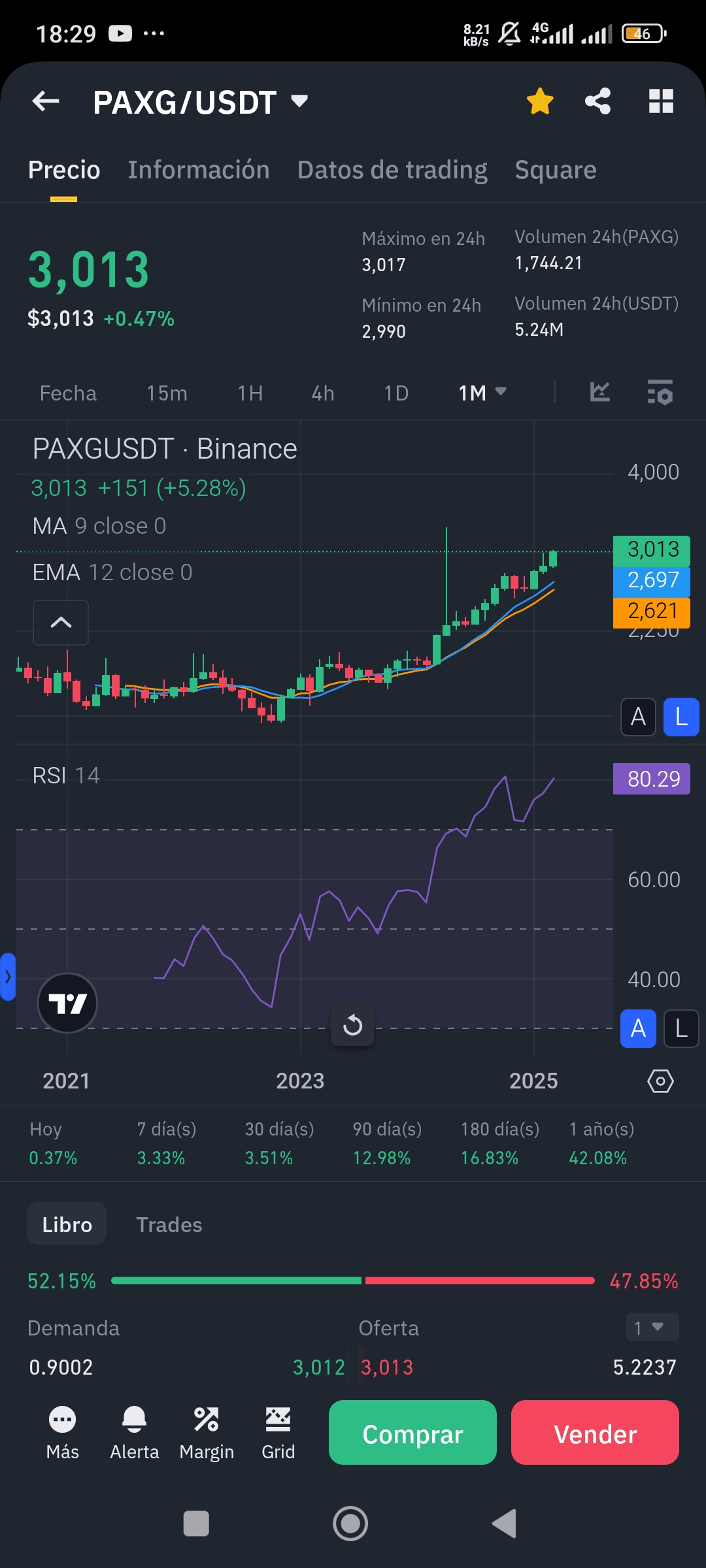Tap Android recent apps square button

(196, 1523)
